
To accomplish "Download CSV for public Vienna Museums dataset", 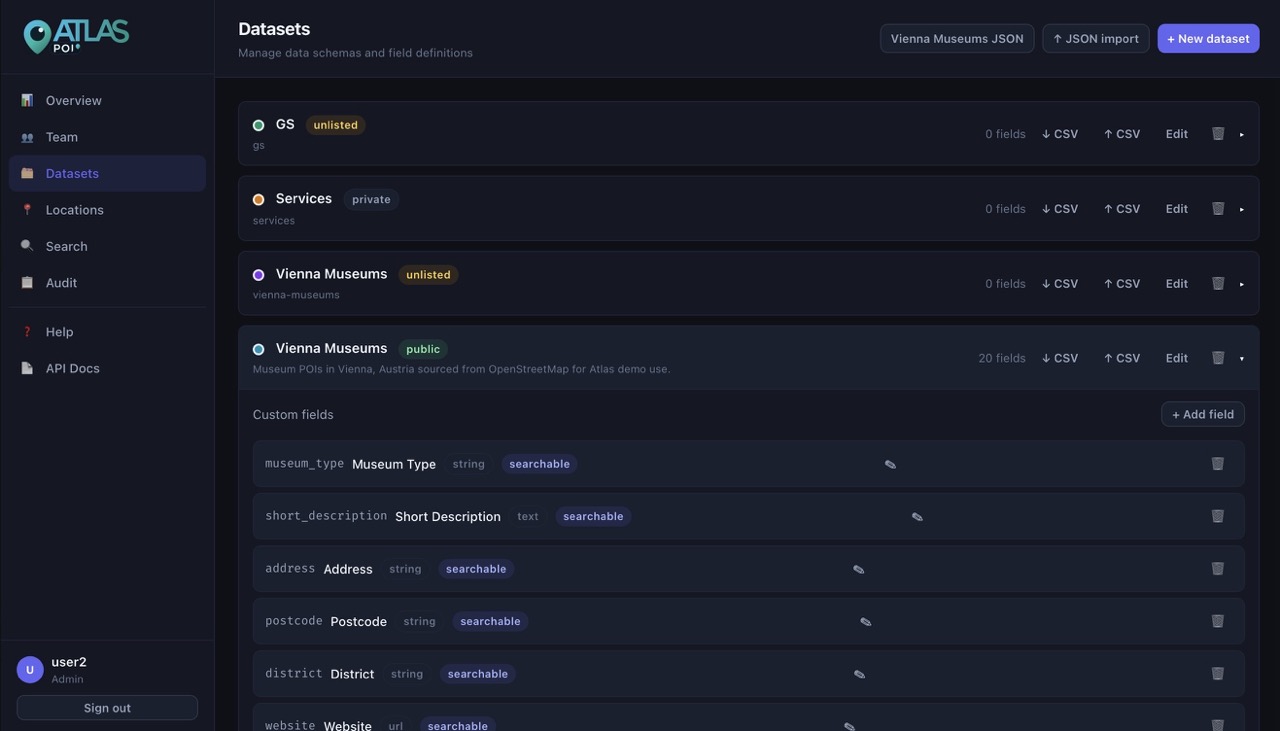I will [1060, 358].
